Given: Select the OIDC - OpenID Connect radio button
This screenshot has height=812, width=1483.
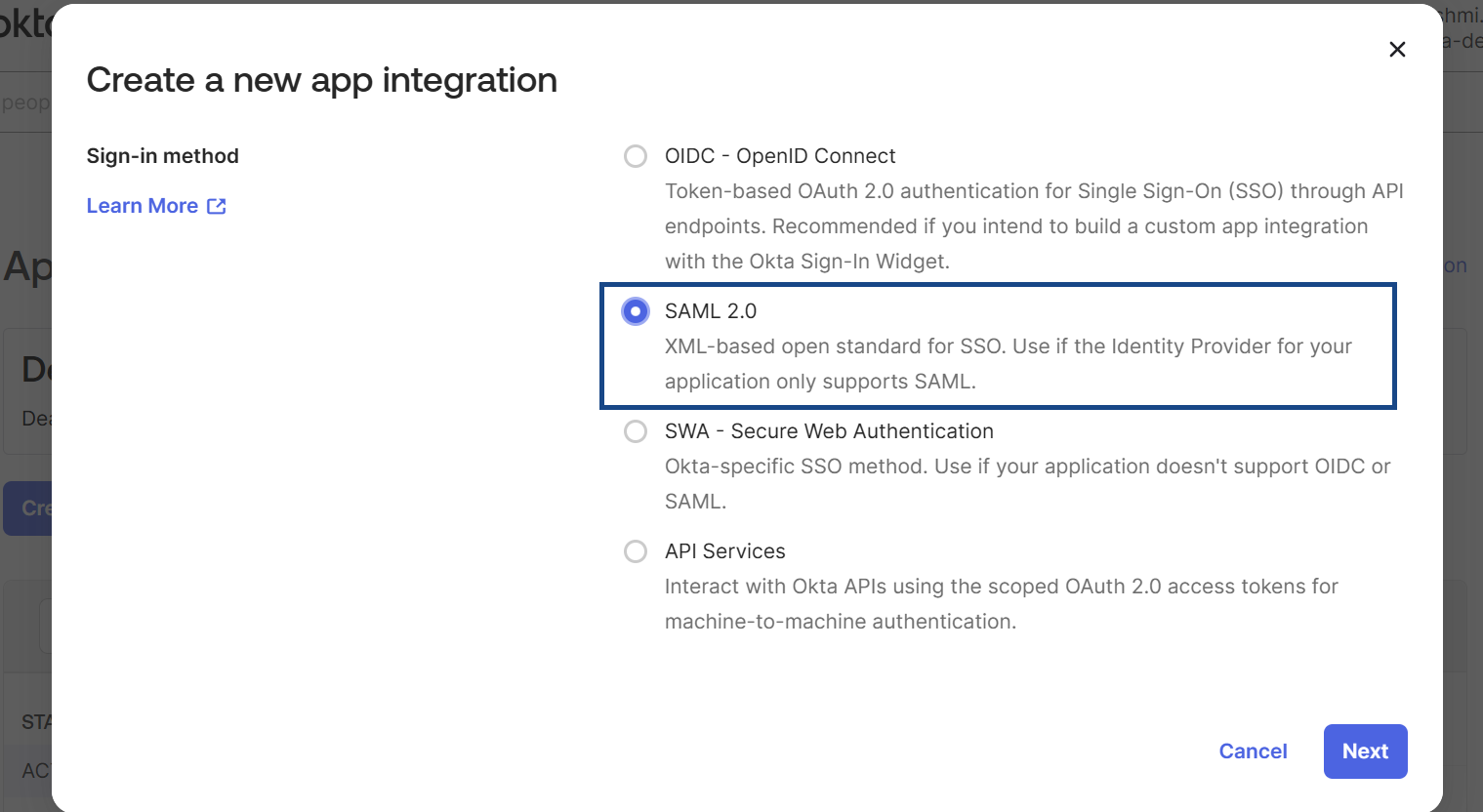Looking at the screenshot, I should (x=636, y=156).
